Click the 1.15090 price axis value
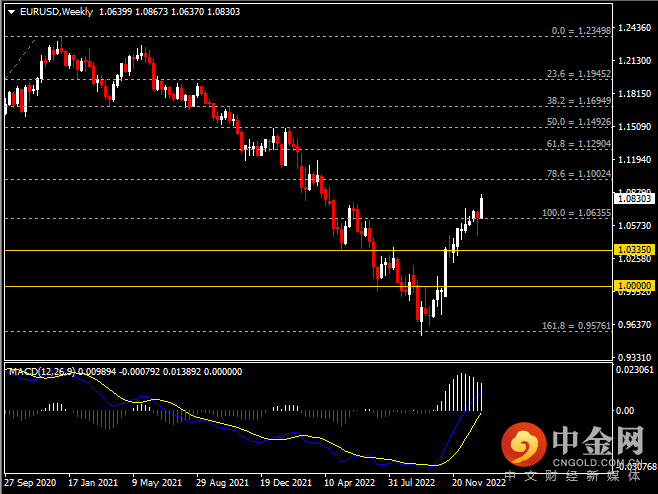This screenshot has height=494, width=658. 634,127
